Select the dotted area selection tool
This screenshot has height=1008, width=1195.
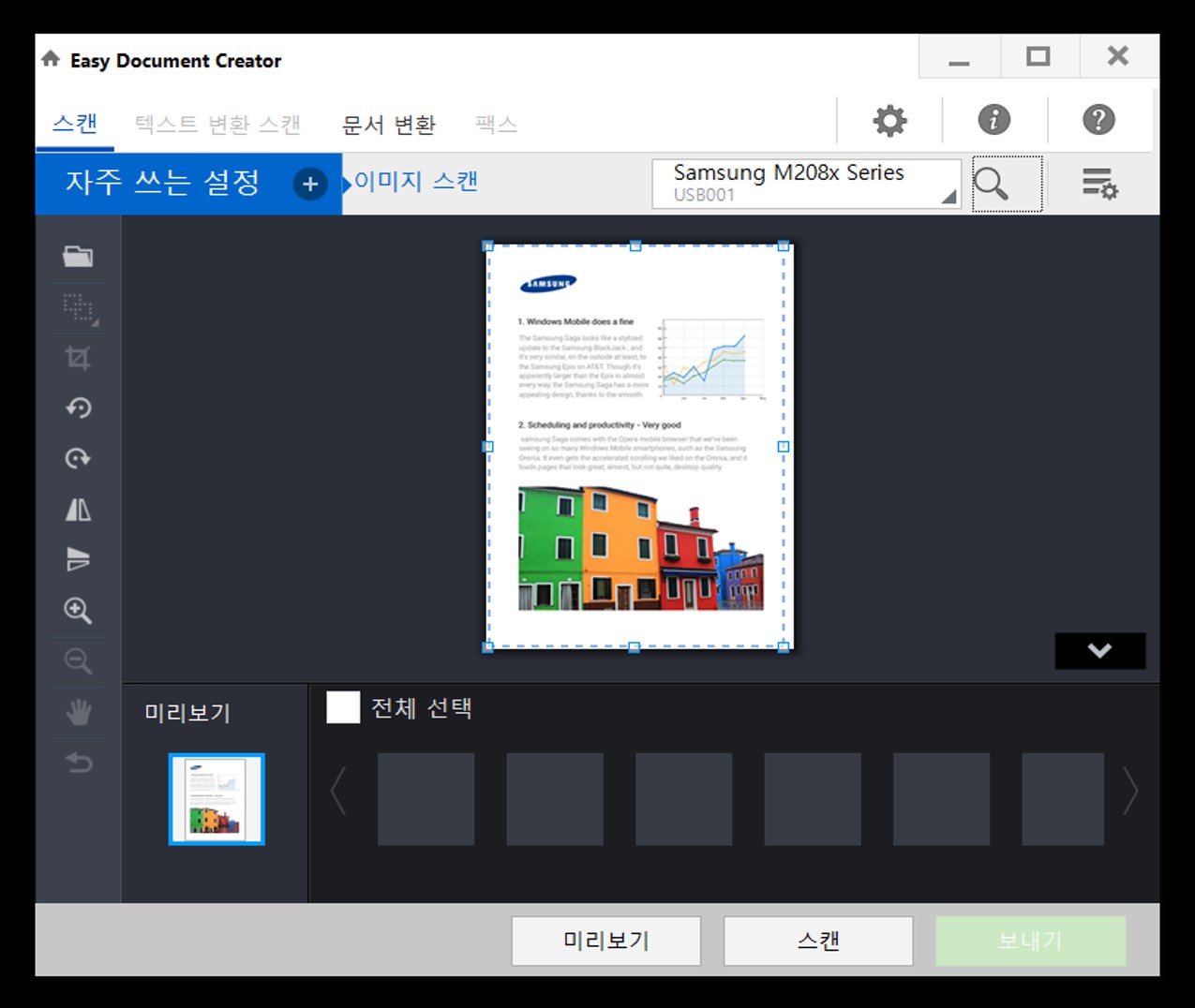79,308
